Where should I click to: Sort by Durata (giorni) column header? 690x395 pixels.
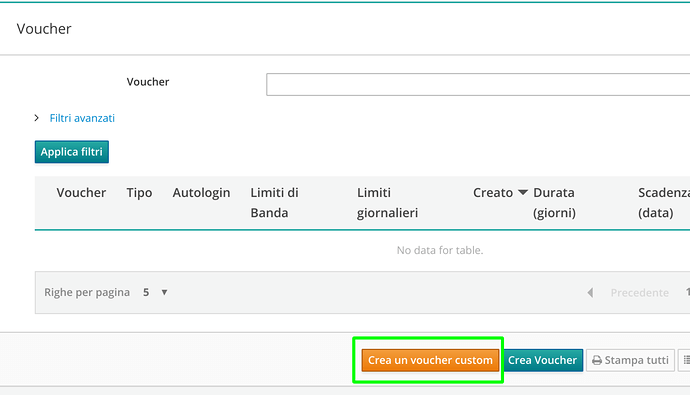click(x=554, y=203)
